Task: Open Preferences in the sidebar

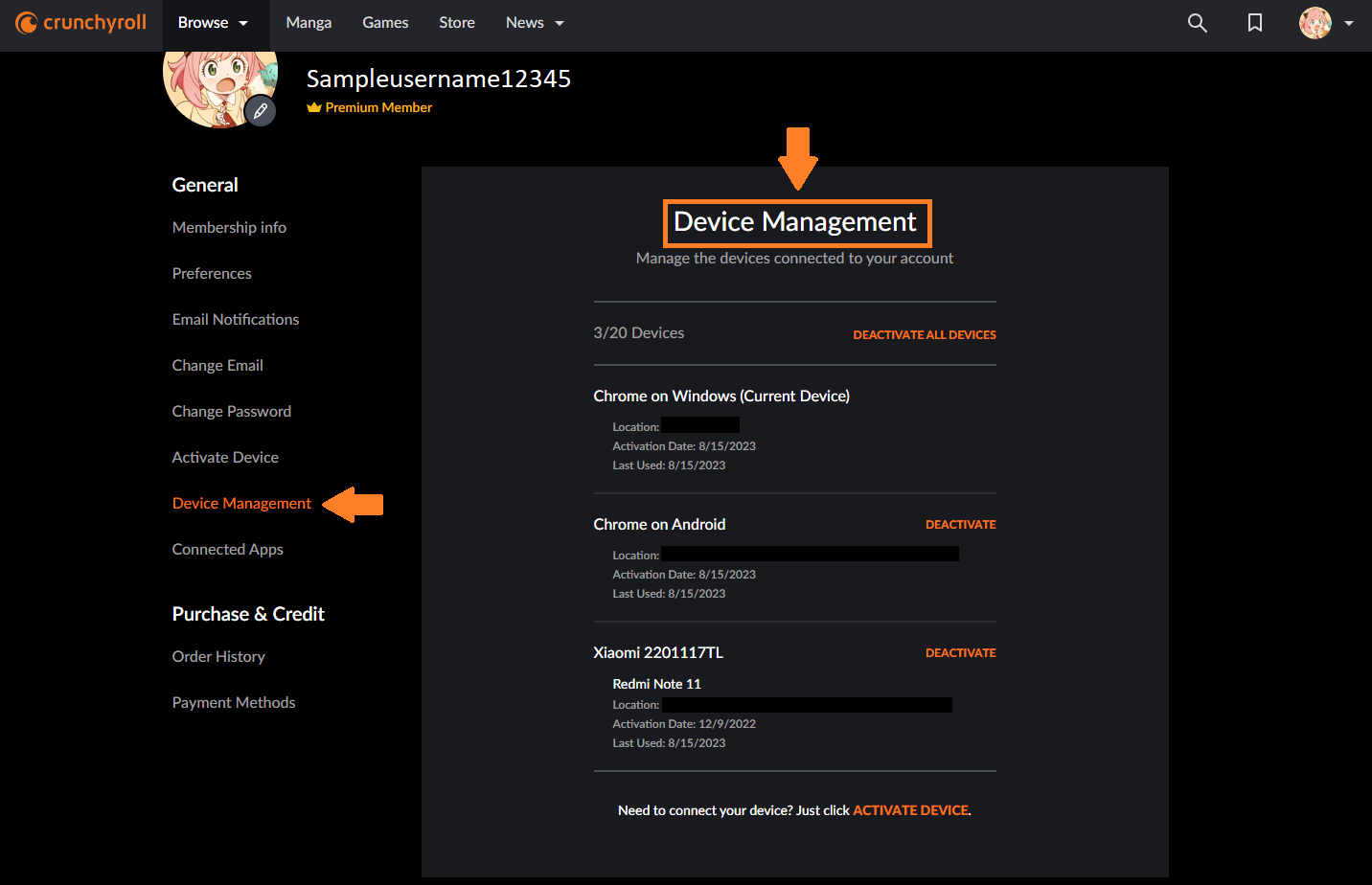Action: [212, 273]
